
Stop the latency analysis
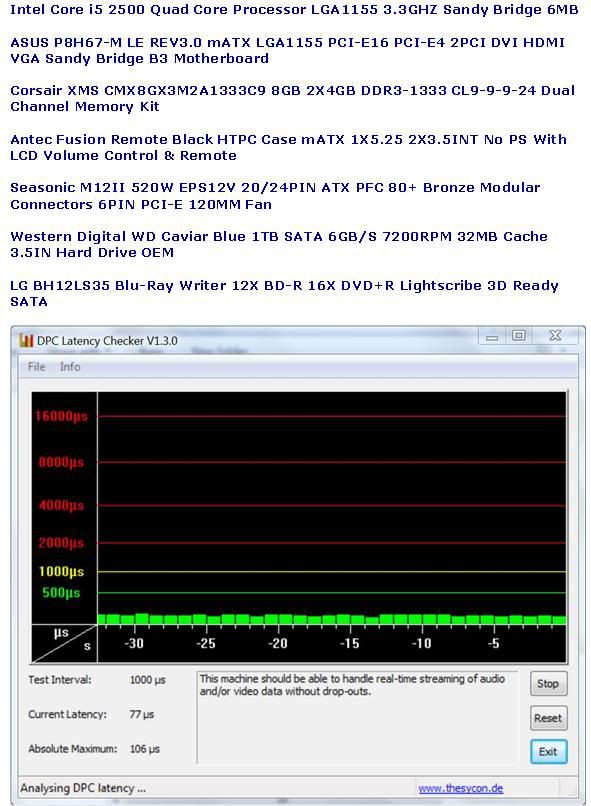pos(548,684)
